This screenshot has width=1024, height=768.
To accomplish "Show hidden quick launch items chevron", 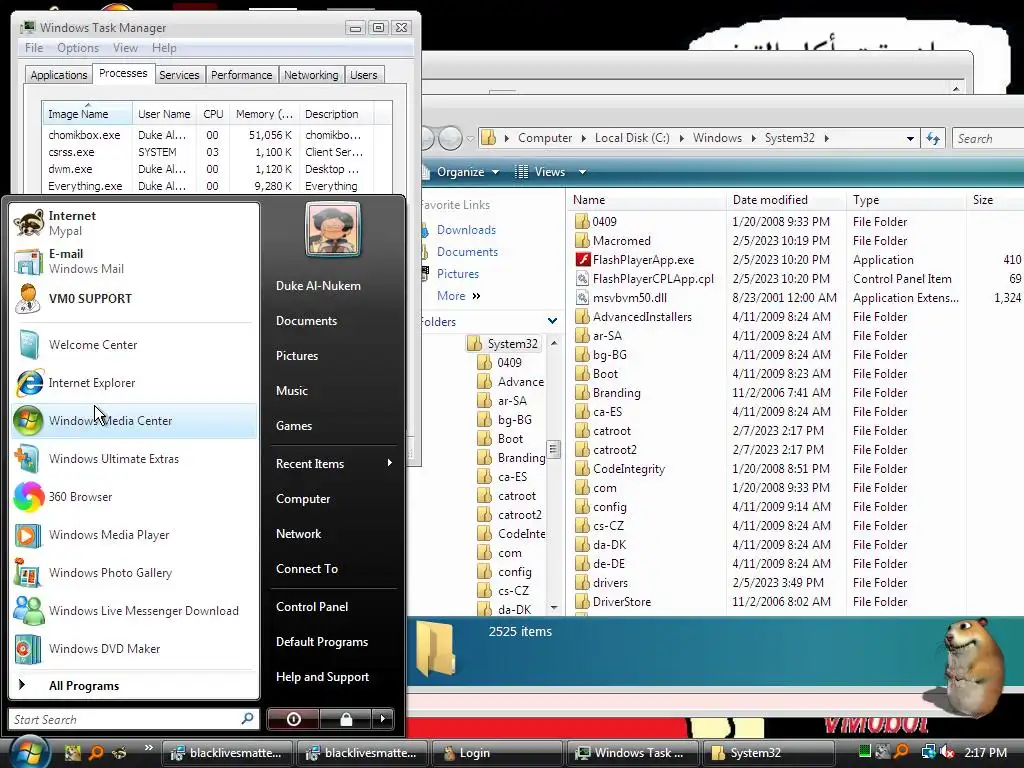I will (x=148, y=748).
